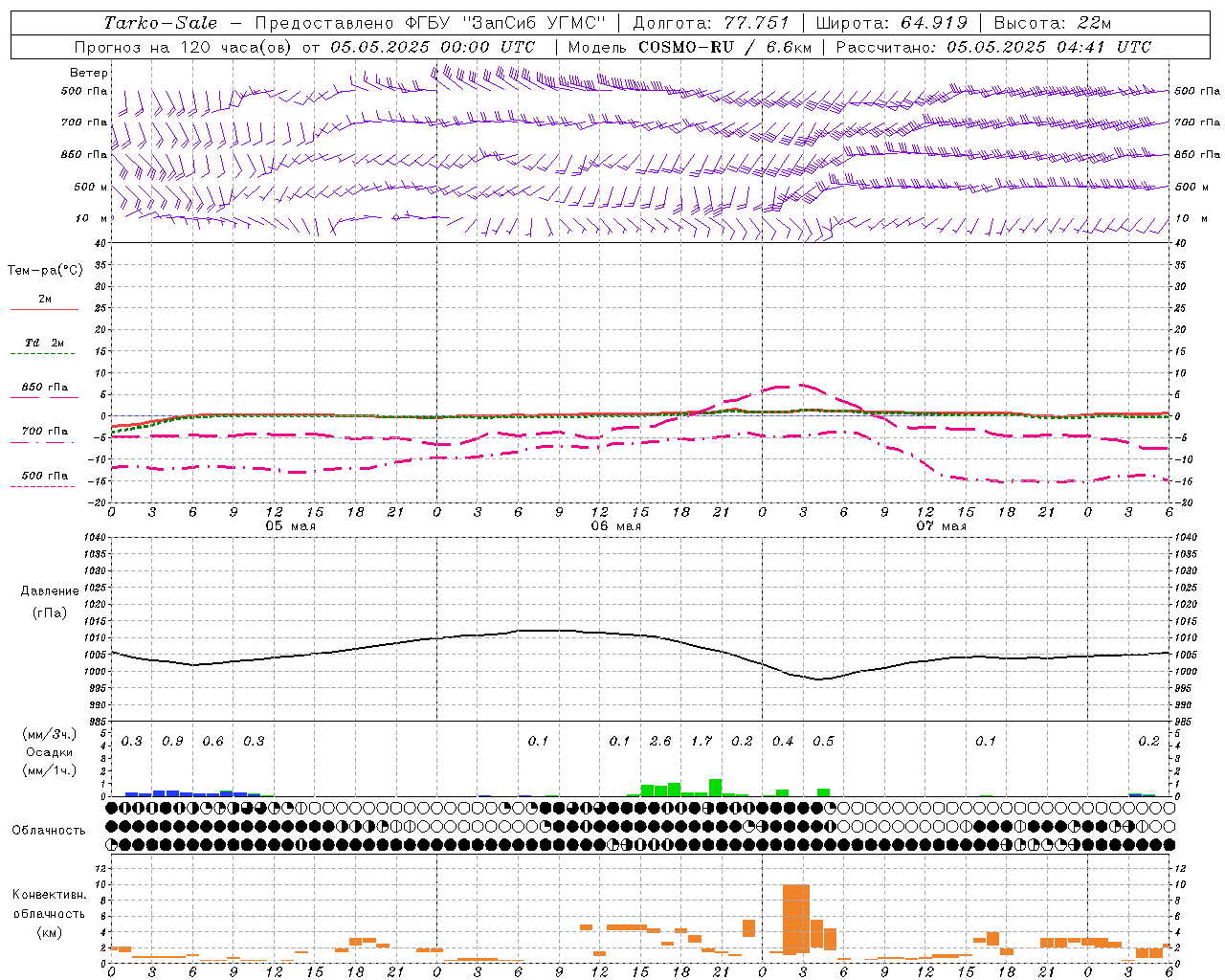
Task: Click the precipitation value '0.9'
Action: click(x=172, y=741)
